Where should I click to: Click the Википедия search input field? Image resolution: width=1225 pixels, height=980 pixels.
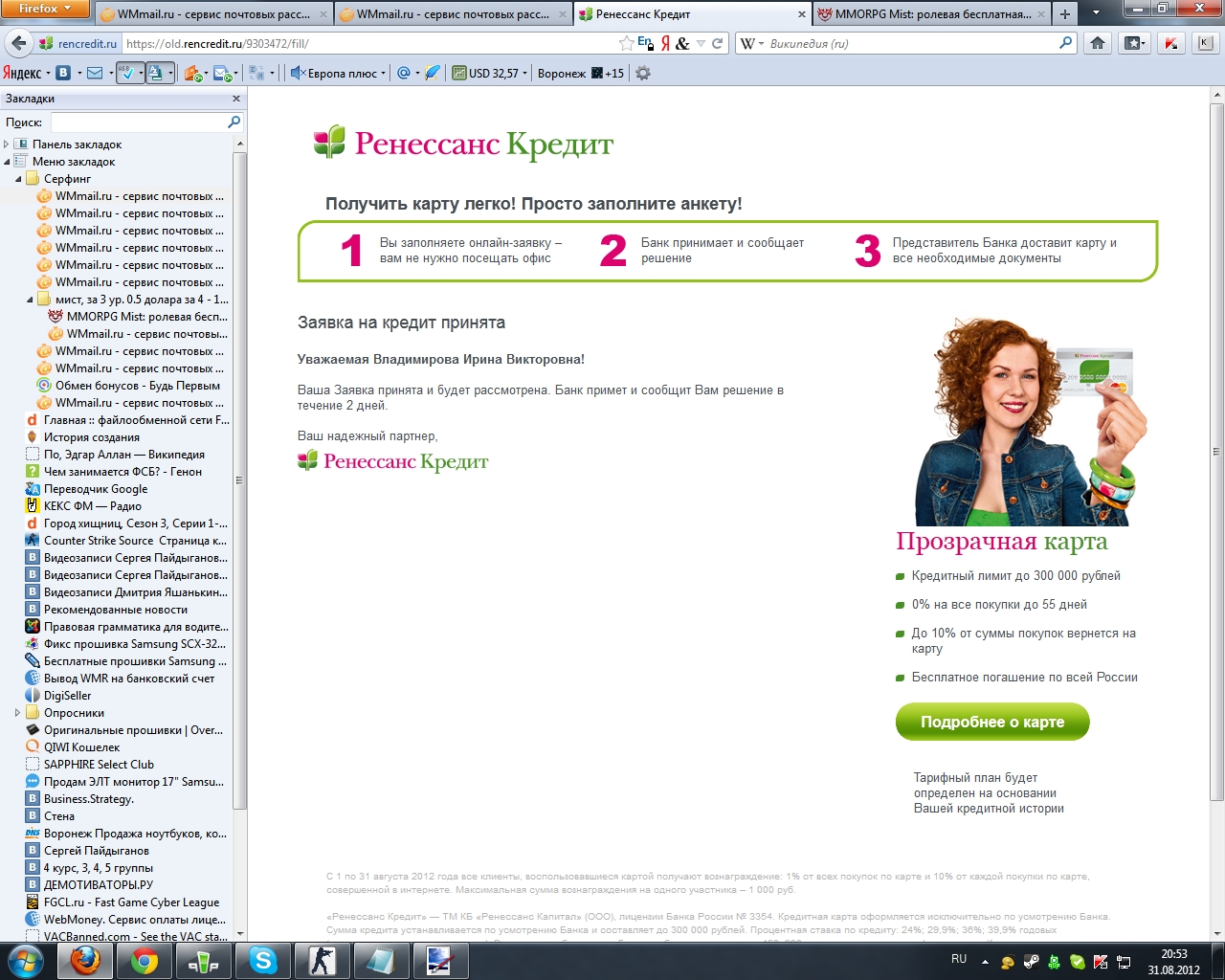click(909, 43)
